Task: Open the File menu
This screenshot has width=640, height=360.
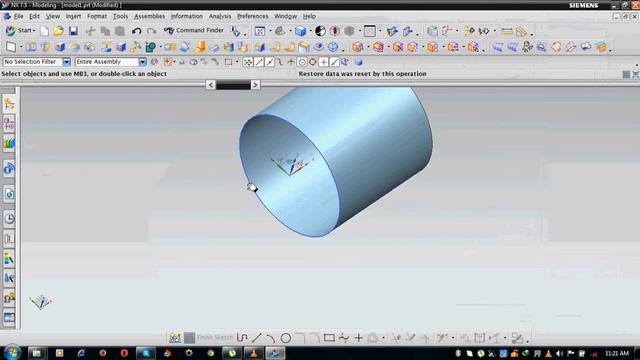Action: [18, 16]
